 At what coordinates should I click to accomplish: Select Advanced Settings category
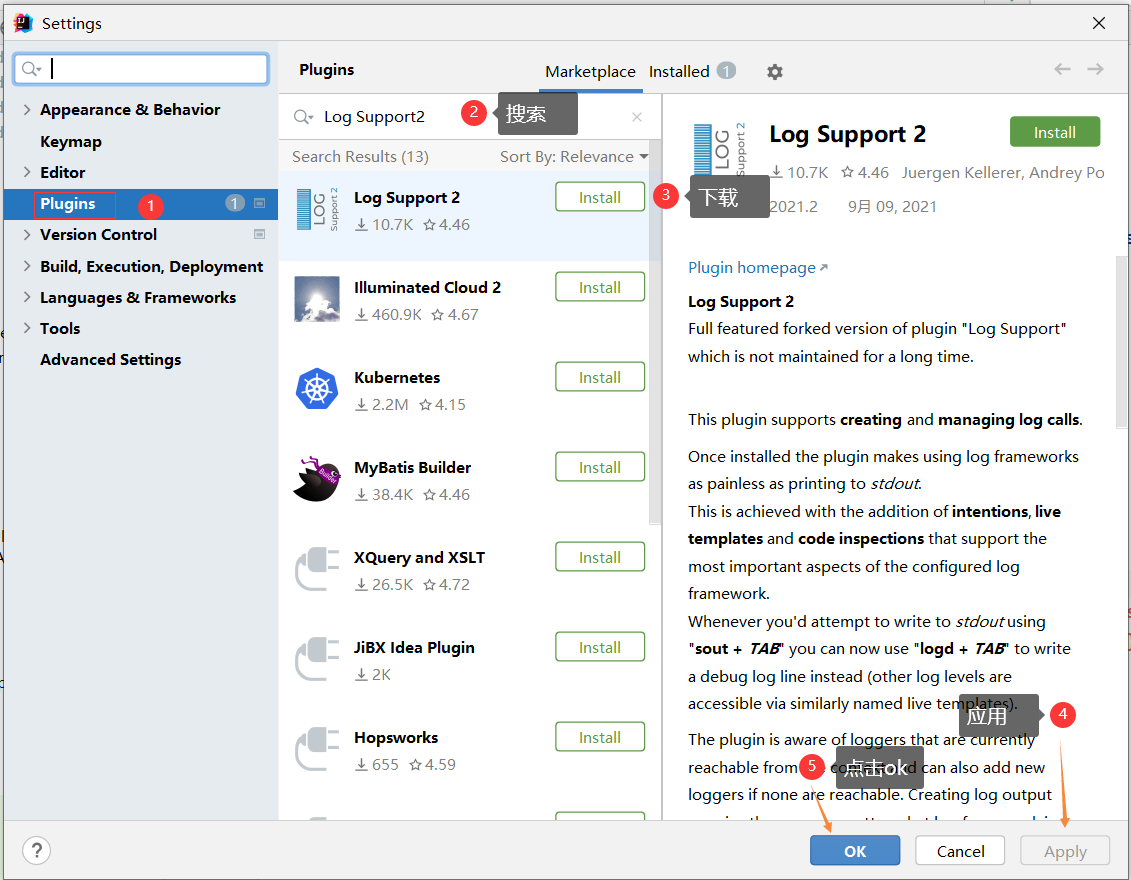pyautogui.click(x=110, y=359)
